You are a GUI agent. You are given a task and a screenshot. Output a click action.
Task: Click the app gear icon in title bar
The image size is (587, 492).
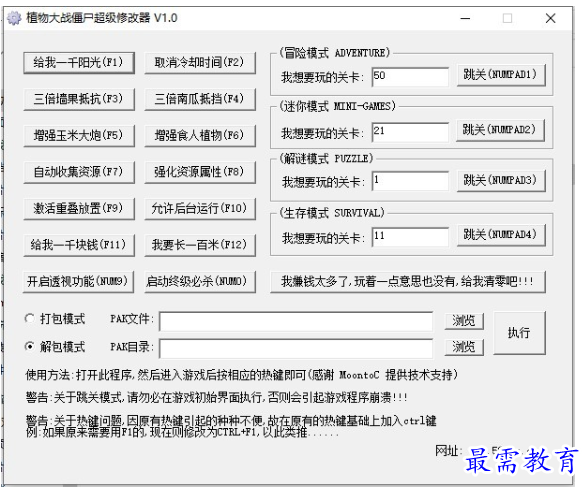[x=14, y=18]
